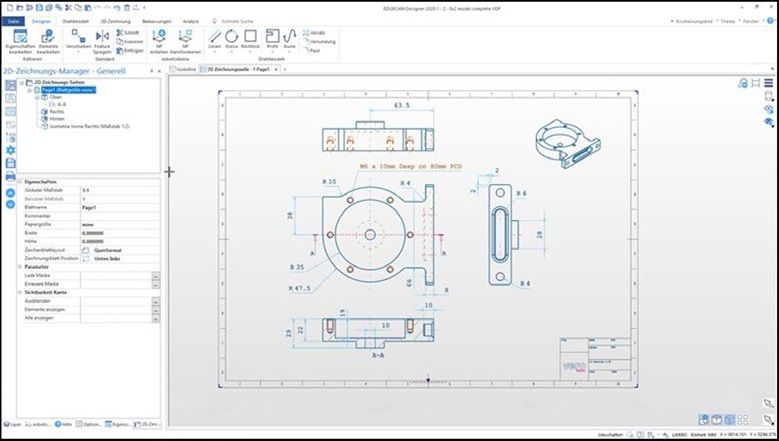The image size is (779, 441).
Task: Select the Rechteck rectangle tool
Action: 250,40
